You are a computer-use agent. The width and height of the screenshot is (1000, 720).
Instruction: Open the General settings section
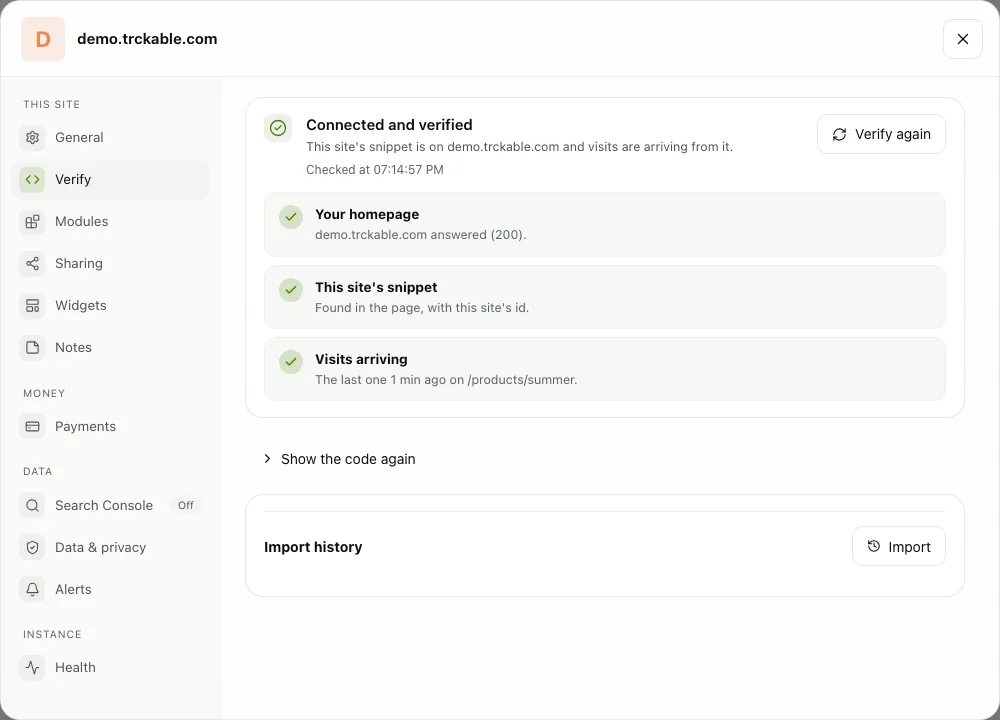tap(110, 137)
